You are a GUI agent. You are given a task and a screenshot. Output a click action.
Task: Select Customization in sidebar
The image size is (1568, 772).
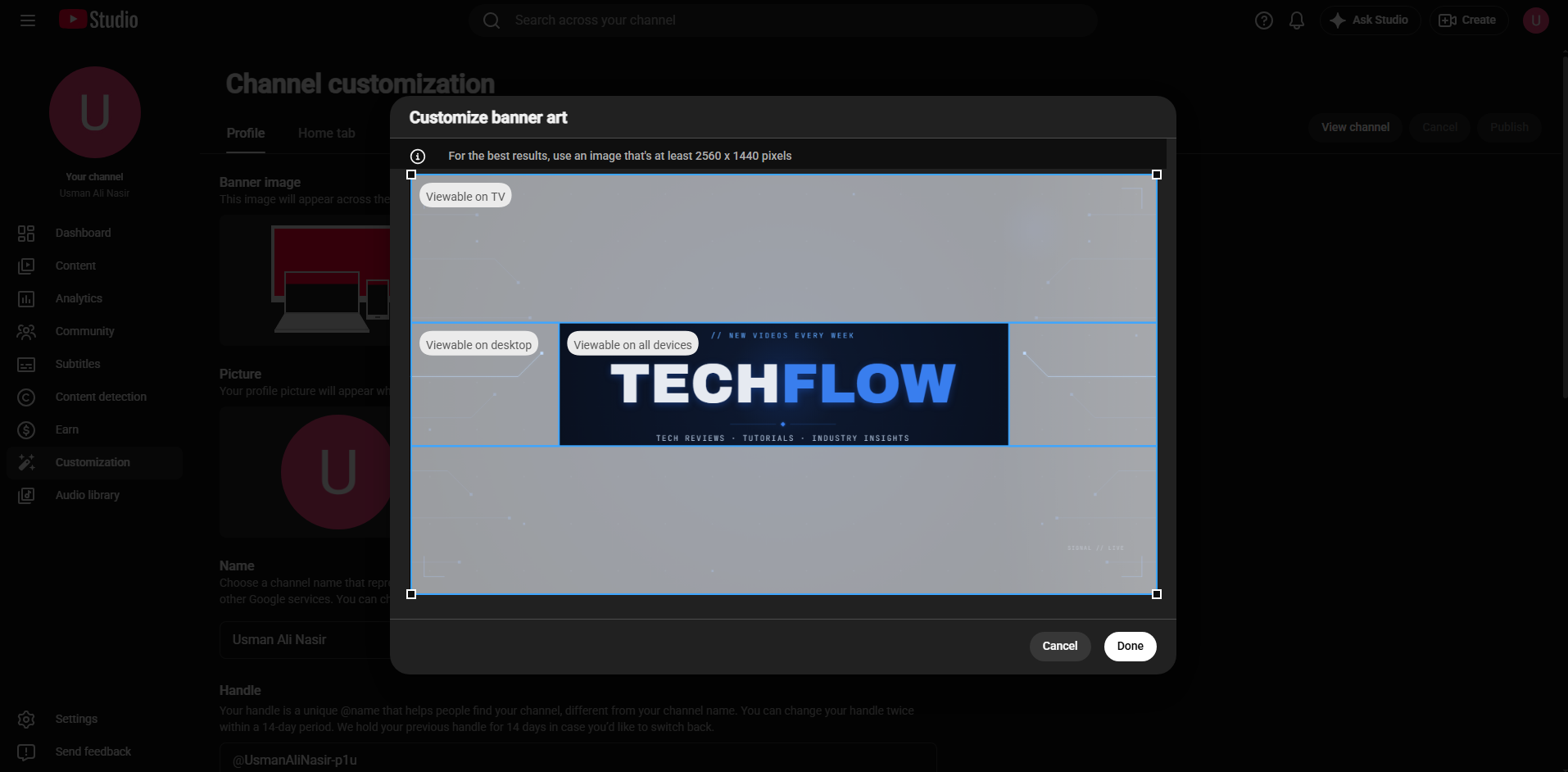tap(94, 463)
